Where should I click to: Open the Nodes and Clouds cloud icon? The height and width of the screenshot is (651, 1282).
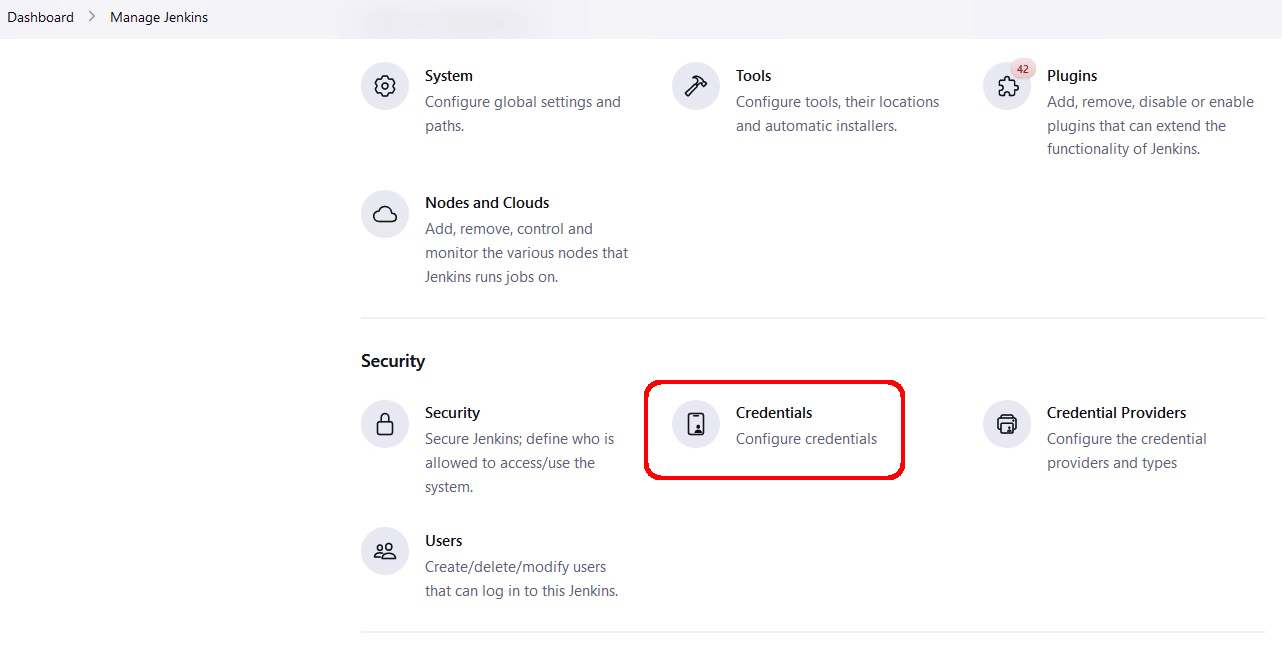(x=385, y=214)
